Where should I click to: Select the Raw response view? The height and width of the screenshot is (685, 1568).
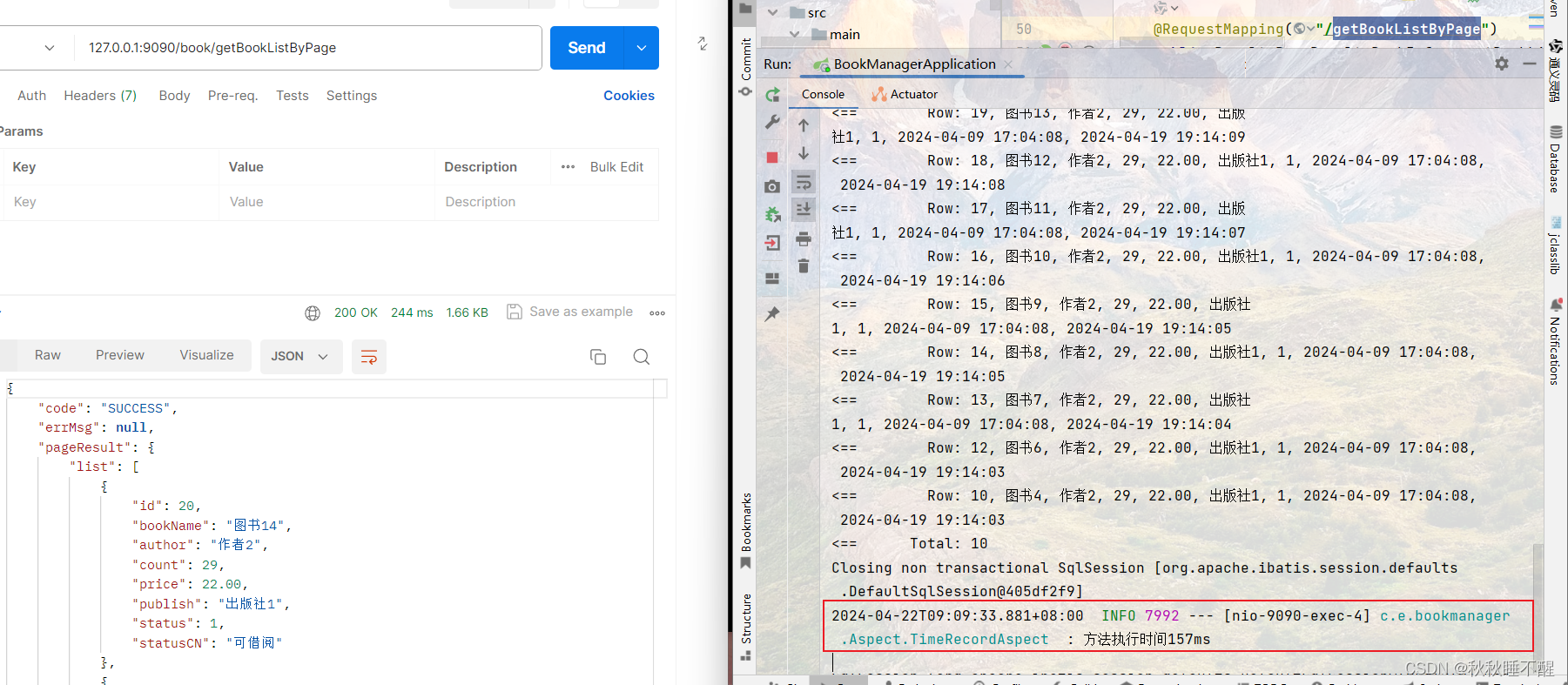click(x=48, y=355)
